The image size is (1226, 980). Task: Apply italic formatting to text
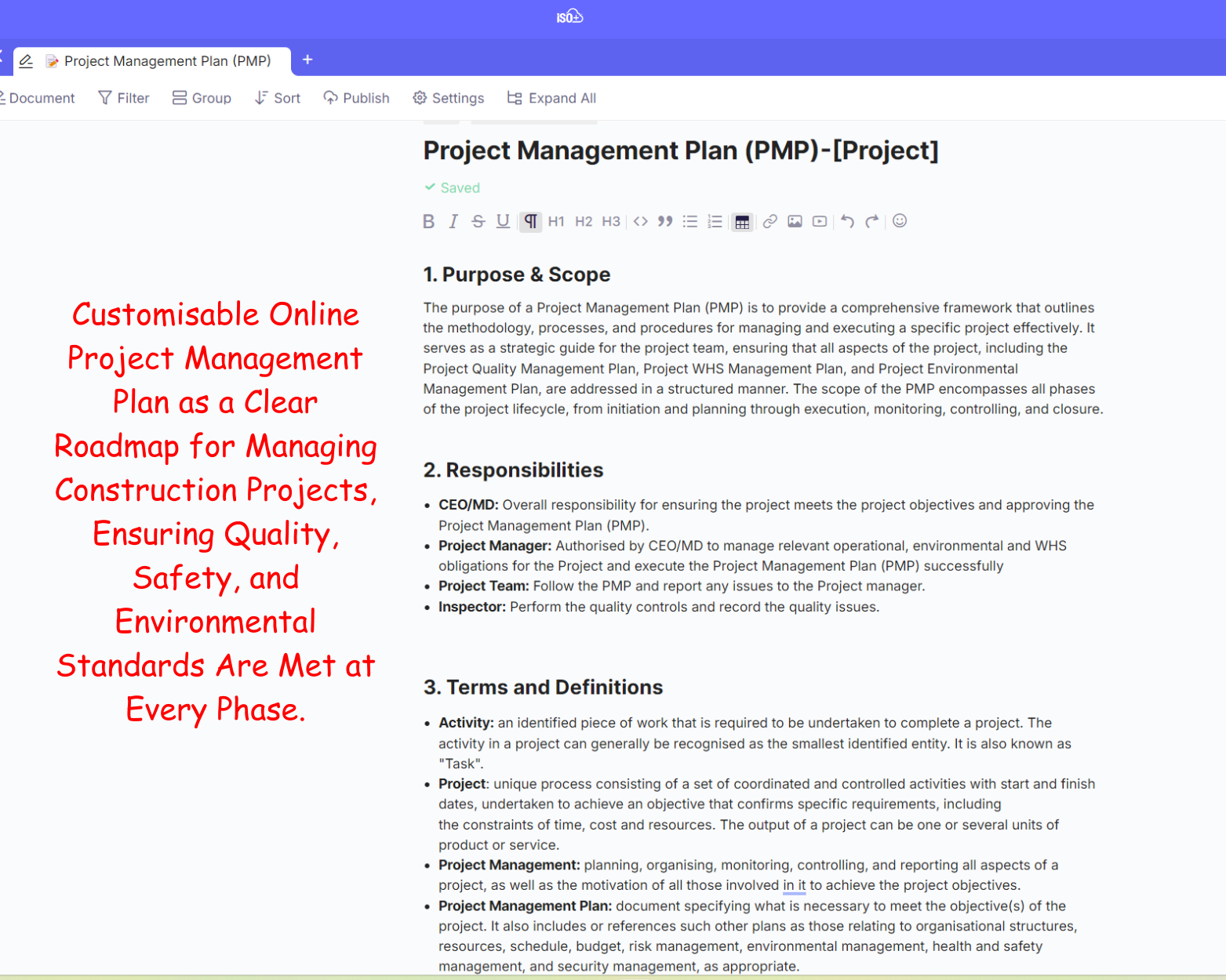click(453, 222)
